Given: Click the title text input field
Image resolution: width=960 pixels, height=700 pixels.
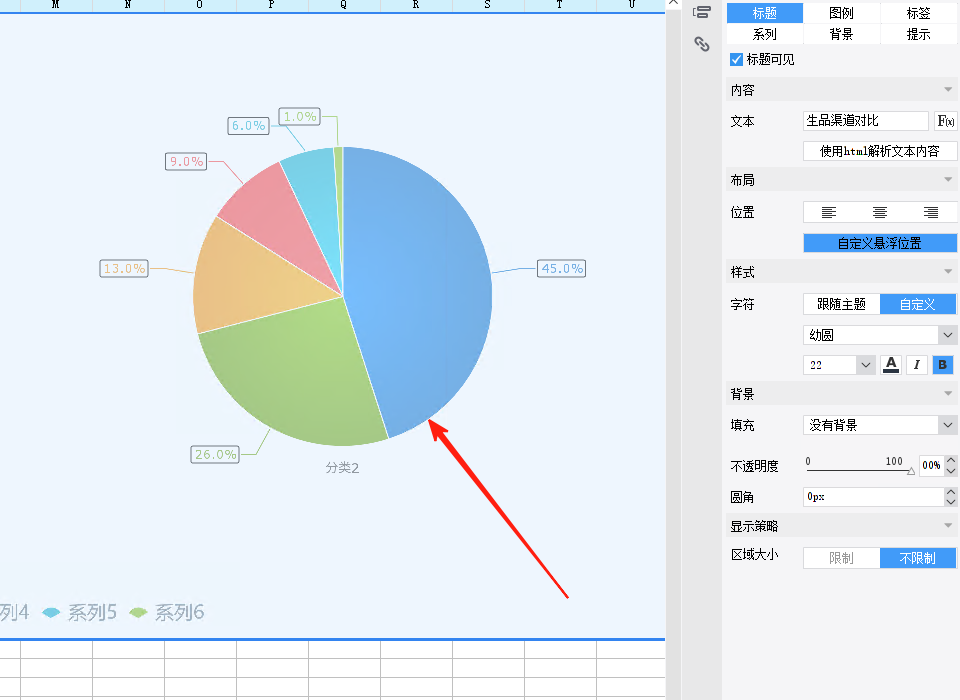Looking at the screenshot, I should pyautogui.click(x=866, y=121).
